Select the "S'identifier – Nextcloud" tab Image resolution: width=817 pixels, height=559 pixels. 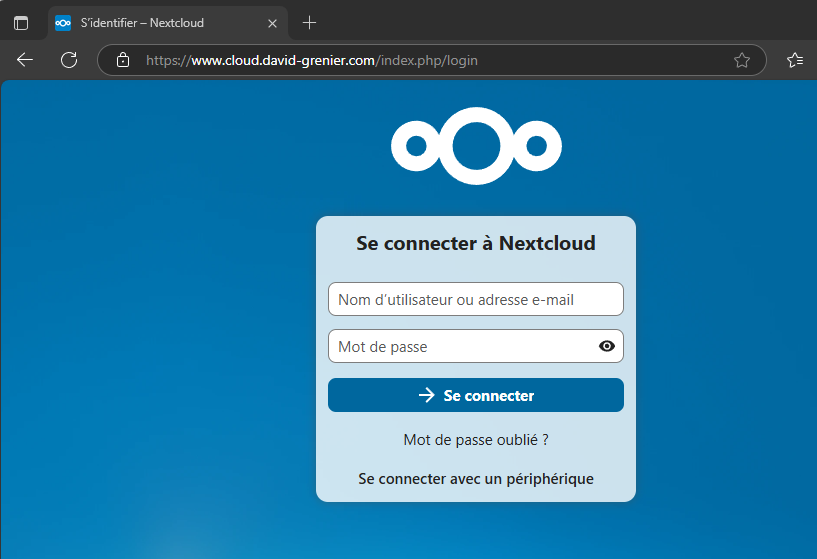click(x=150, y=23)
